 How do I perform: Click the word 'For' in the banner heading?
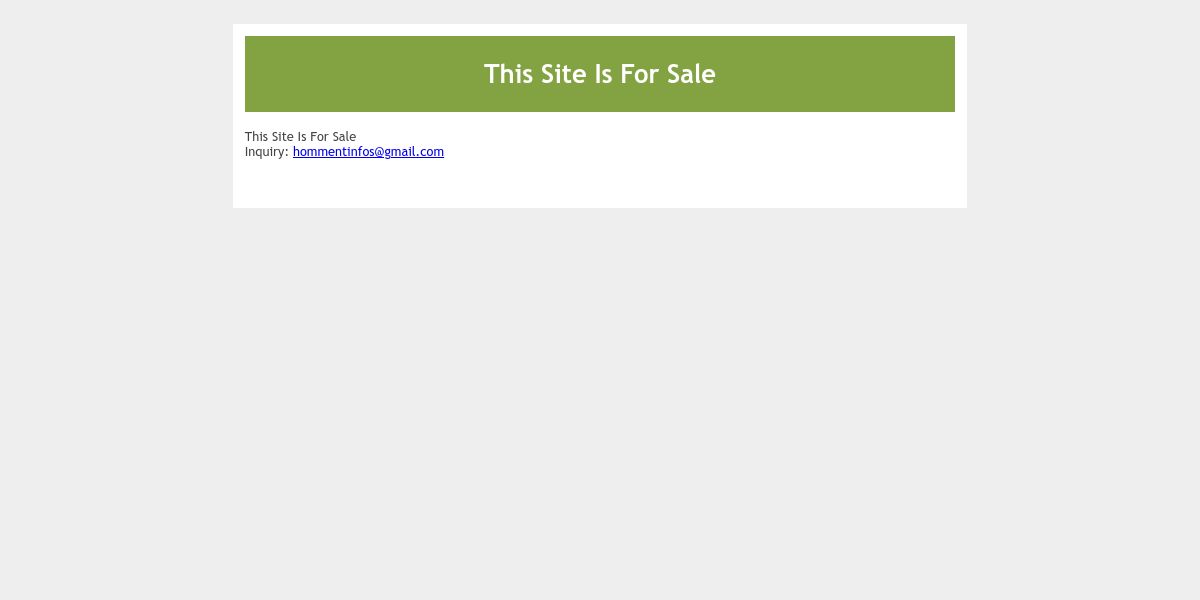click(640, 74)
